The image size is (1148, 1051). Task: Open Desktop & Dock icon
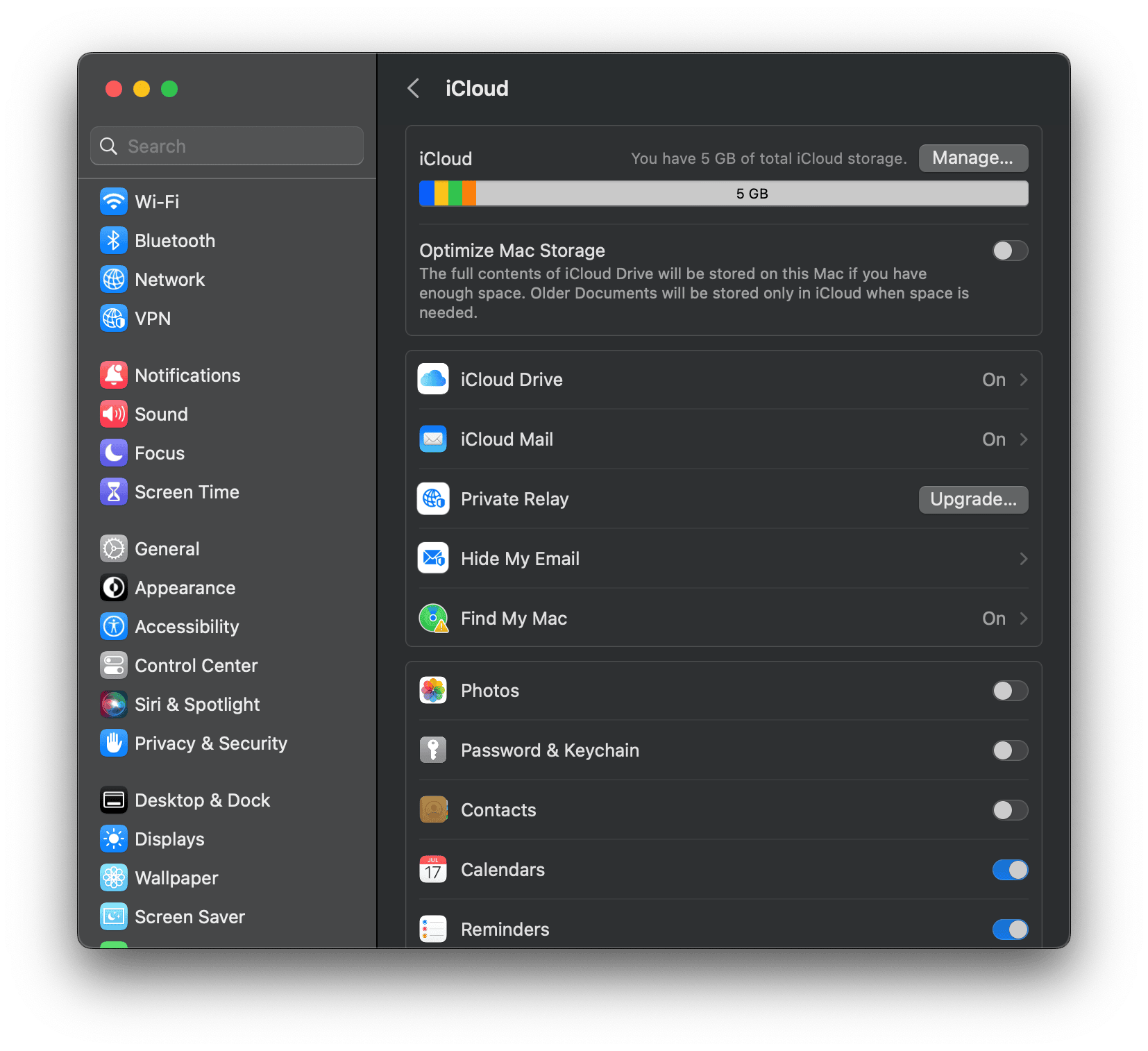tap(114, 800)
